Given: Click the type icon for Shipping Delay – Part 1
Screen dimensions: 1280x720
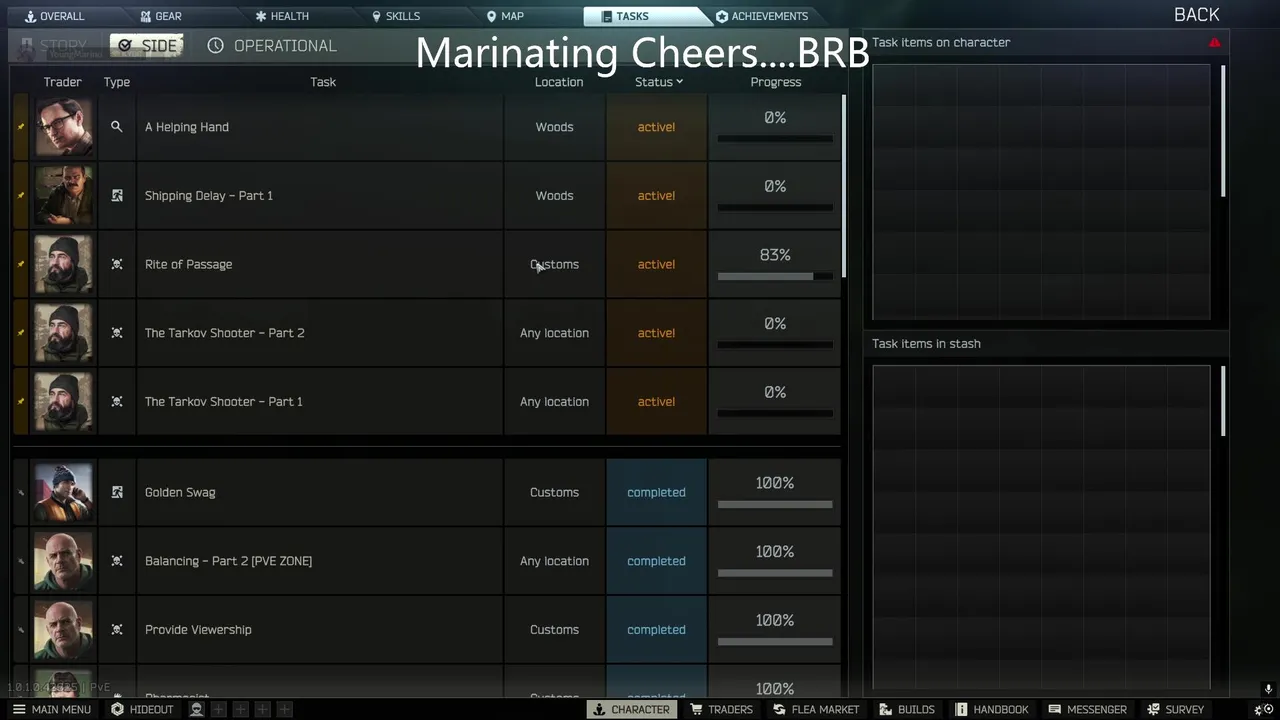Looking at the screenshot, I should point(117,196).
